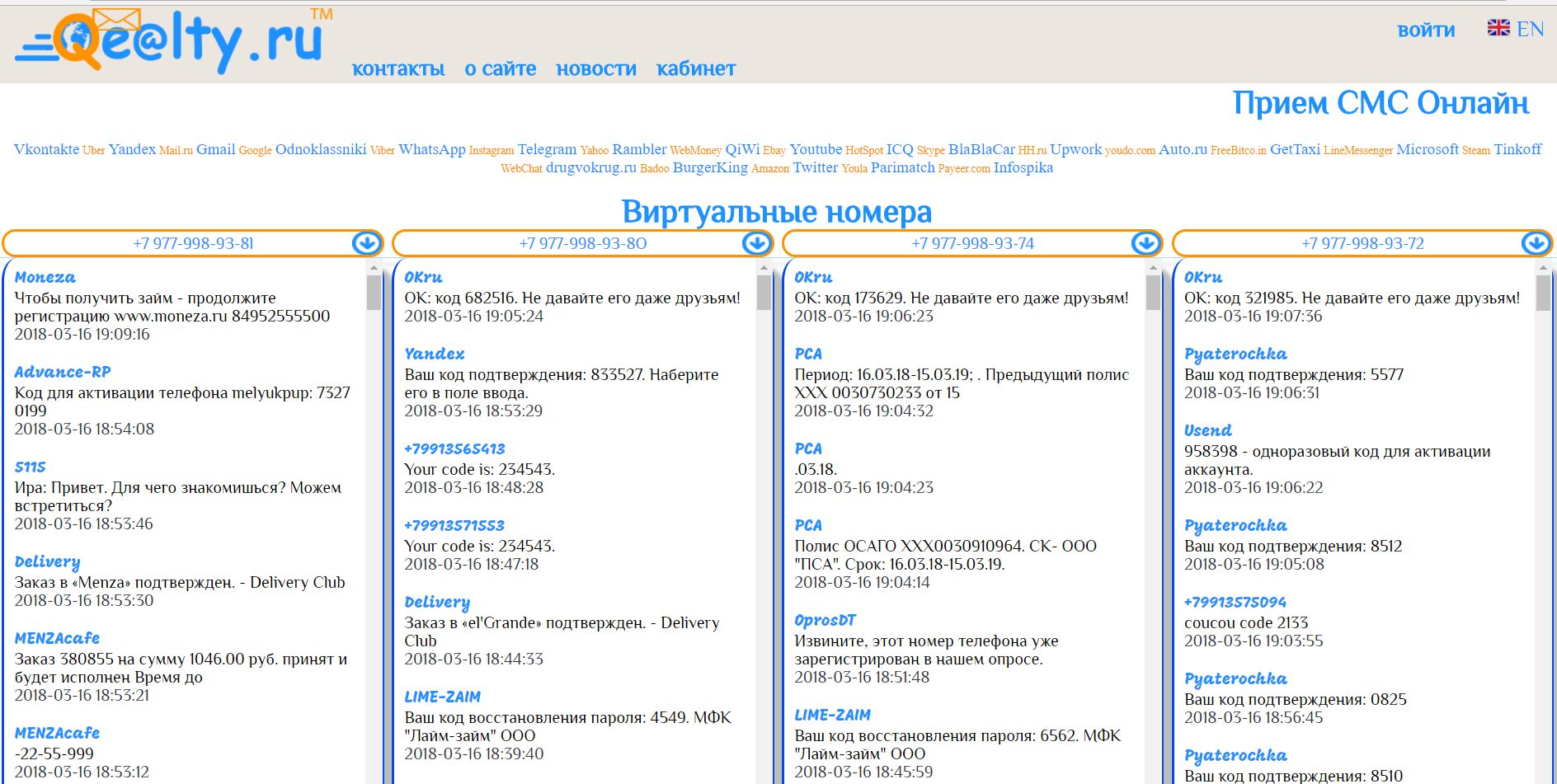Open the drugvokrug.ru service link

[x=591, y=167]
